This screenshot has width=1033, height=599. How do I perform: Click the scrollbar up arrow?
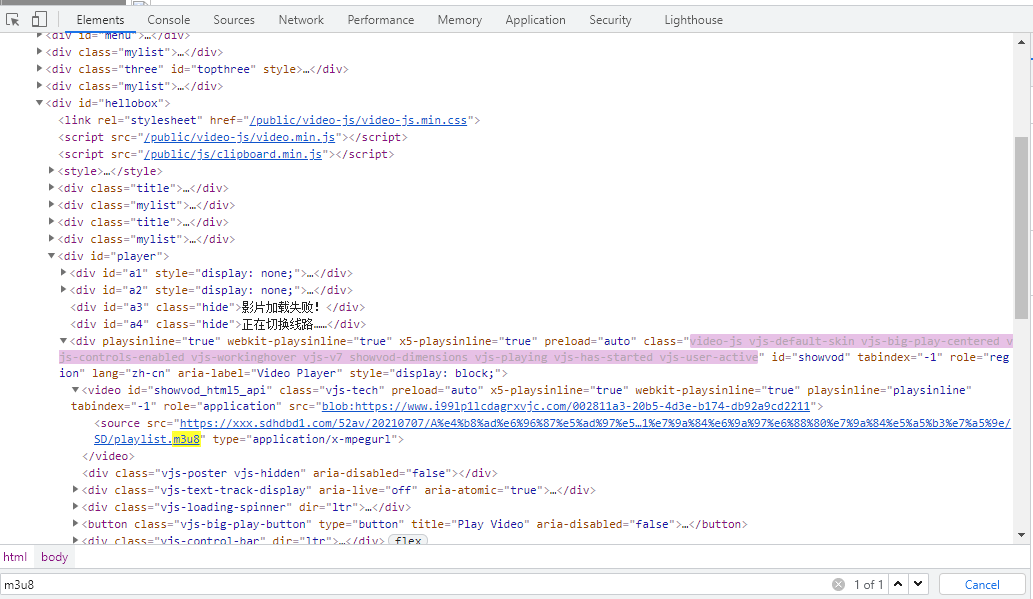(1021, 42)
